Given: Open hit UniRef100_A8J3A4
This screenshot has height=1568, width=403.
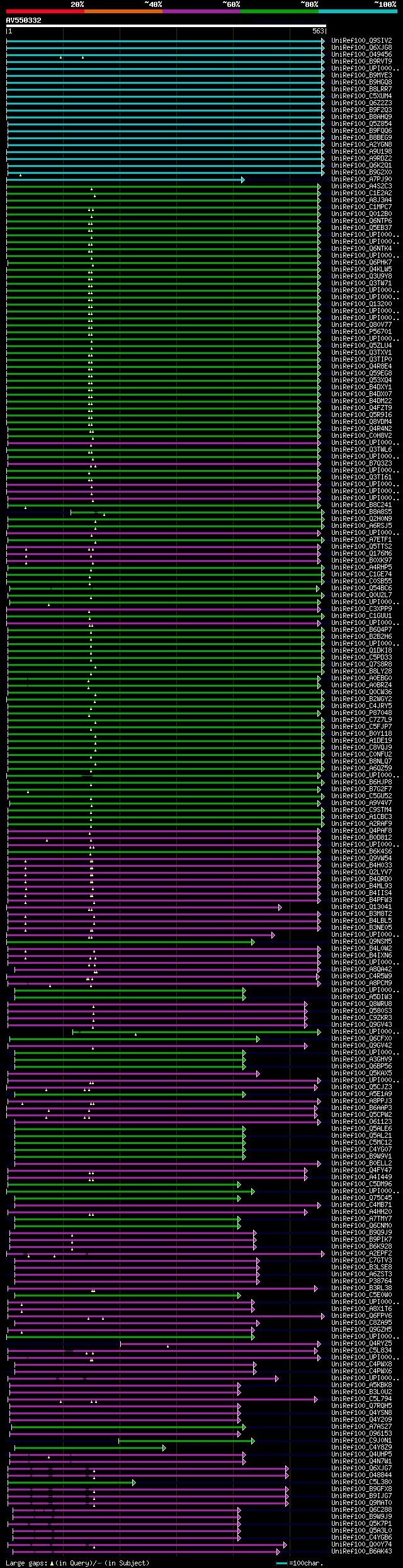Looking at the screenshot, I should [x=361, y=200].
